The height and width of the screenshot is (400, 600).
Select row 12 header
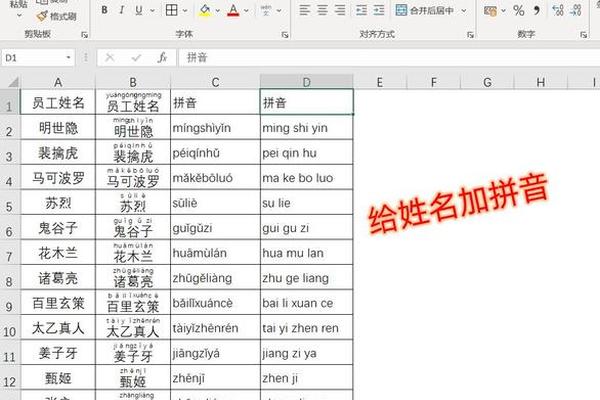point(10,378)
